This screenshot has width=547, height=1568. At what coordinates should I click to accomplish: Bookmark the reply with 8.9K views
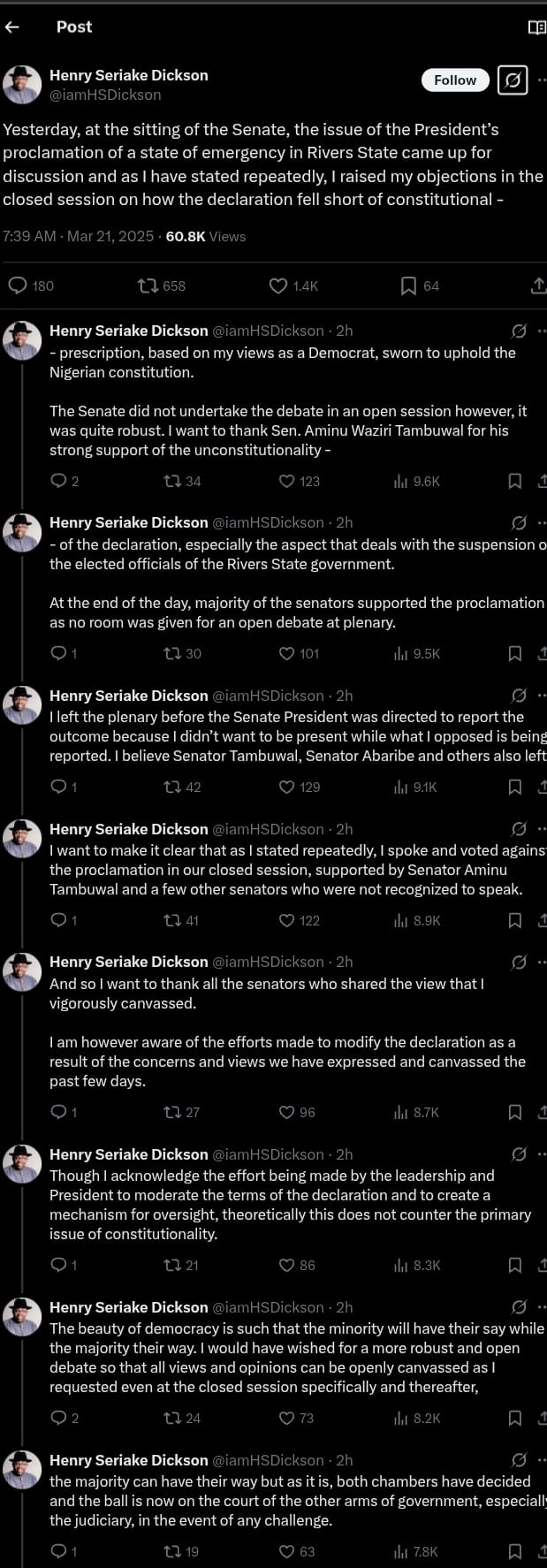[515, 920]
